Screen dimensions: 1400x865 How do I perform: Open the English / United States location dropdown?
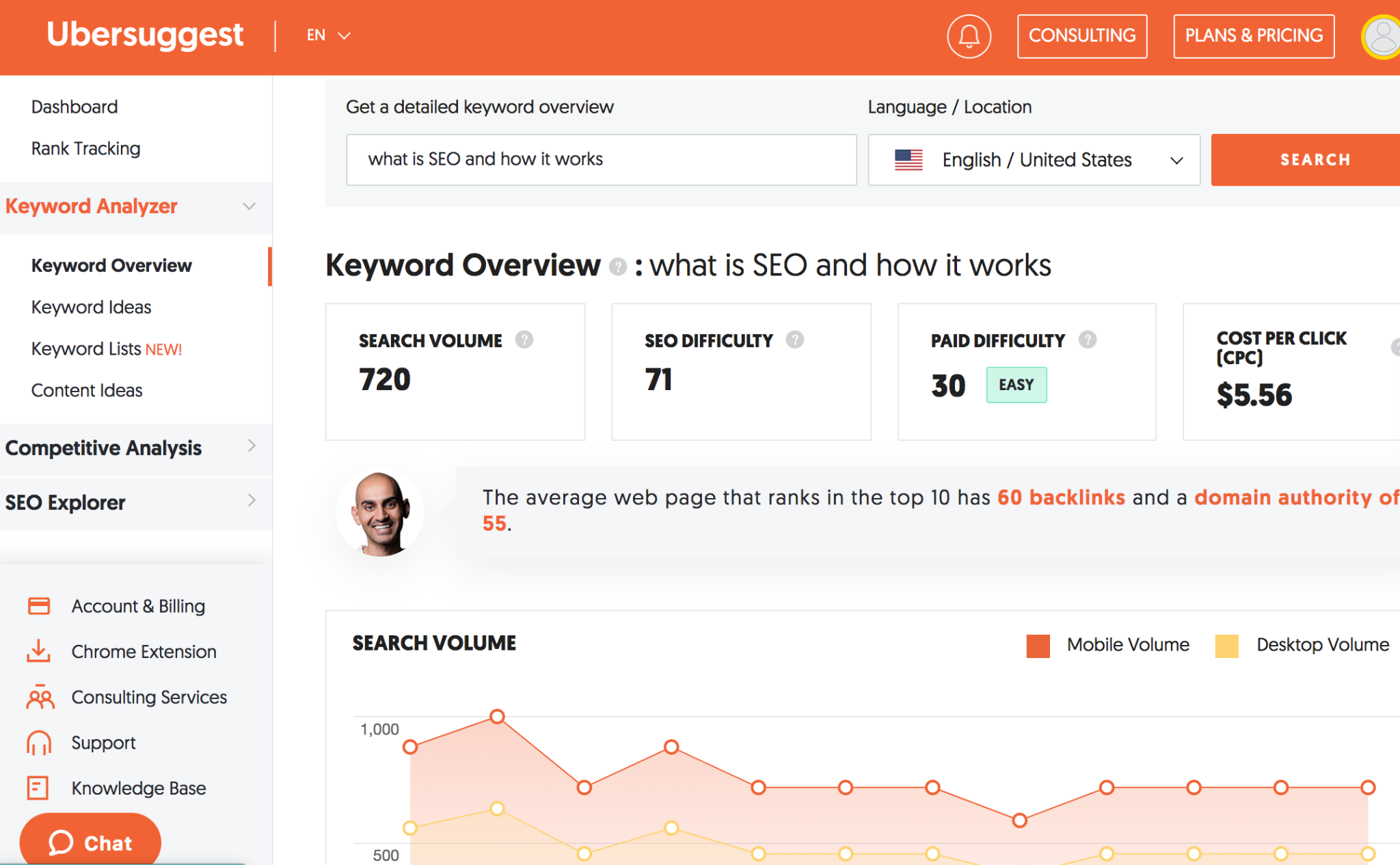tap(1034, 160)
